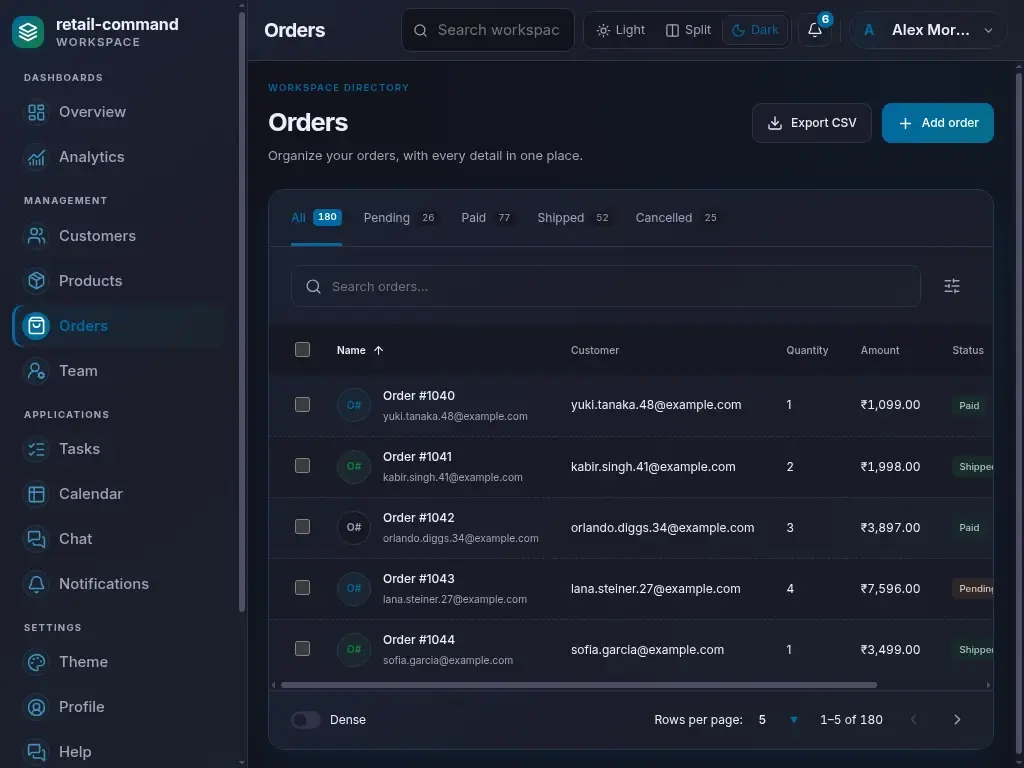Click the notification bell with badge 6
The image size is (1024, 768).
pyautogui.click(x=815, y=30)
